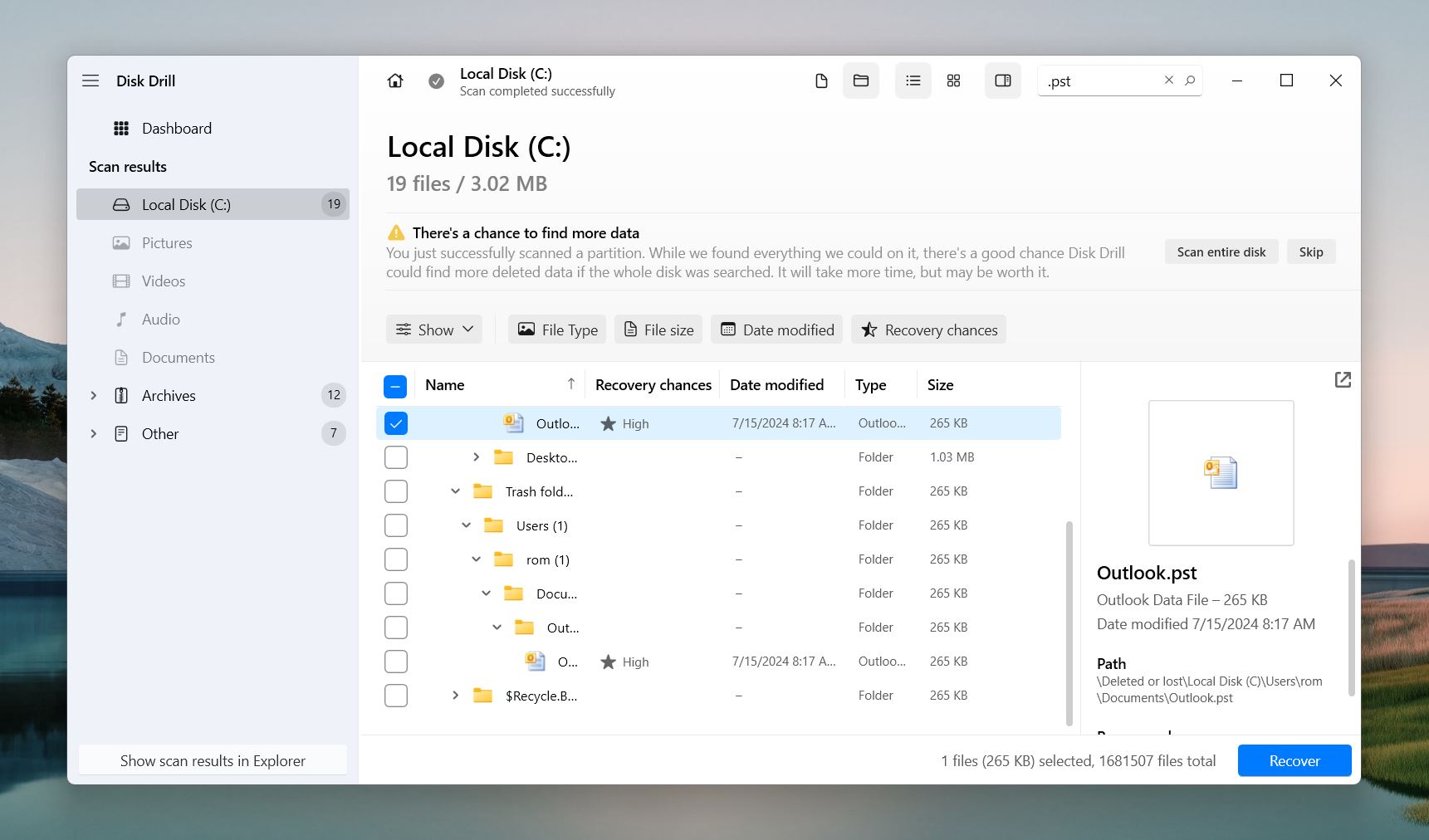Check the Users (1) folder checkbox
The height and width of the screenshot is (840, 1429).
pos(396,525)
